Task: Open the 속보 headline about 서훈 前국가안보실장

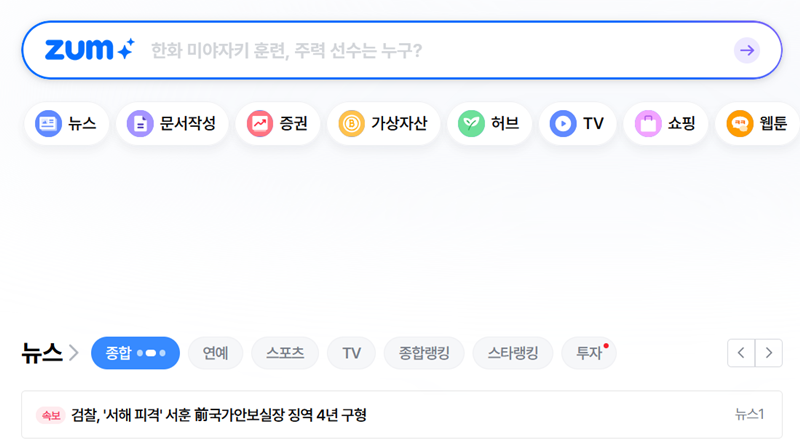Action: click(219, 415)
